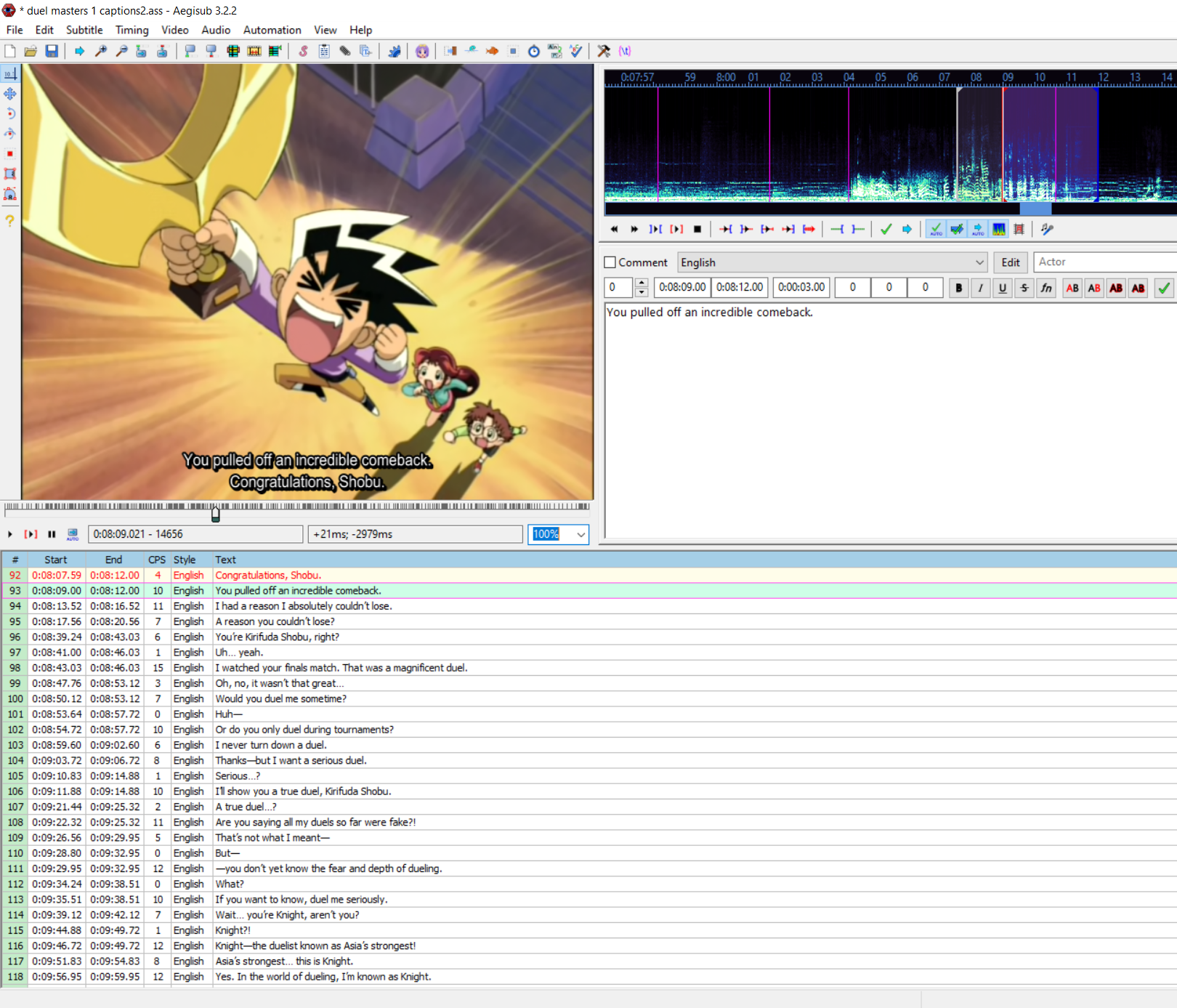
Task: Open the Styles Manager (pink S icon)
Action: [303, 51]
